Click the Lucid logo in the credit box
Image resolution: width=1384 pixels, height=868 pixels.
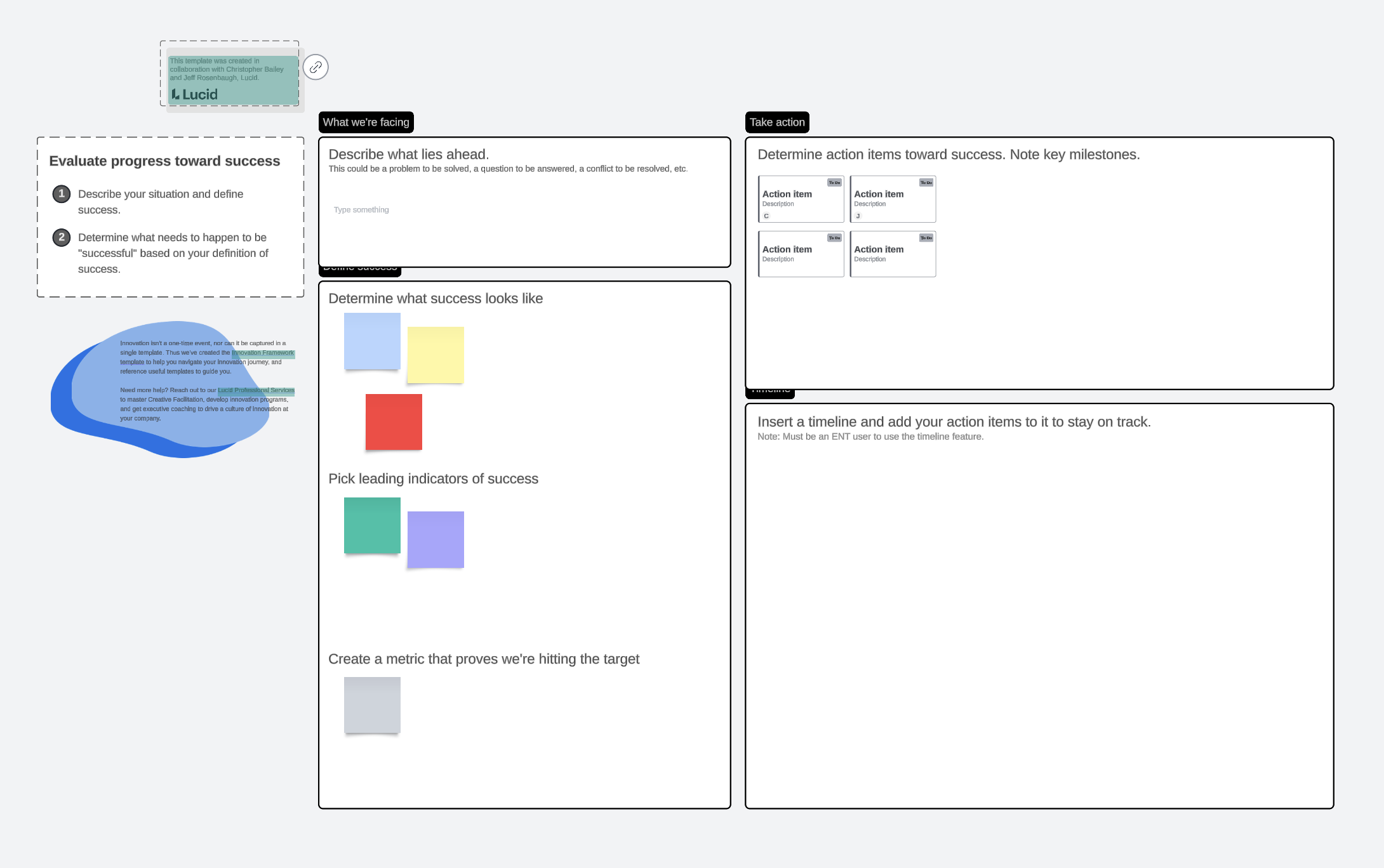click(194, 95)
